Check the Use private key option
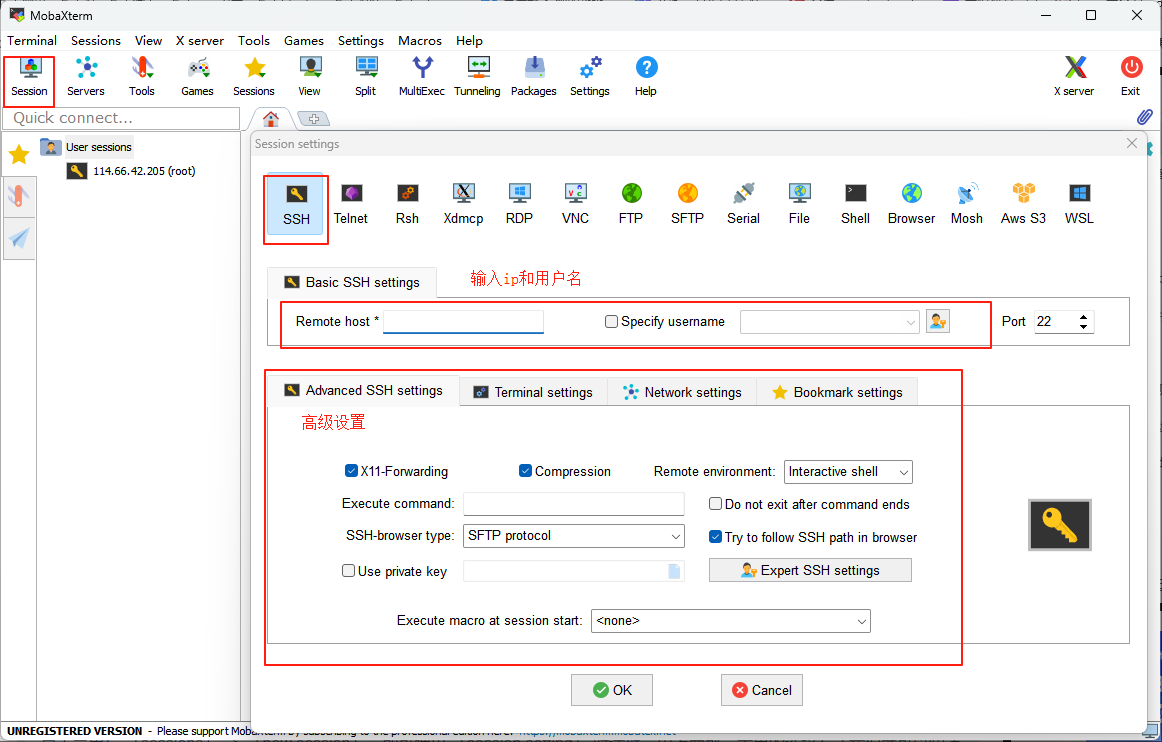Image resolution: width=1162 pixels, height=742 pixels. click(348, 570)
